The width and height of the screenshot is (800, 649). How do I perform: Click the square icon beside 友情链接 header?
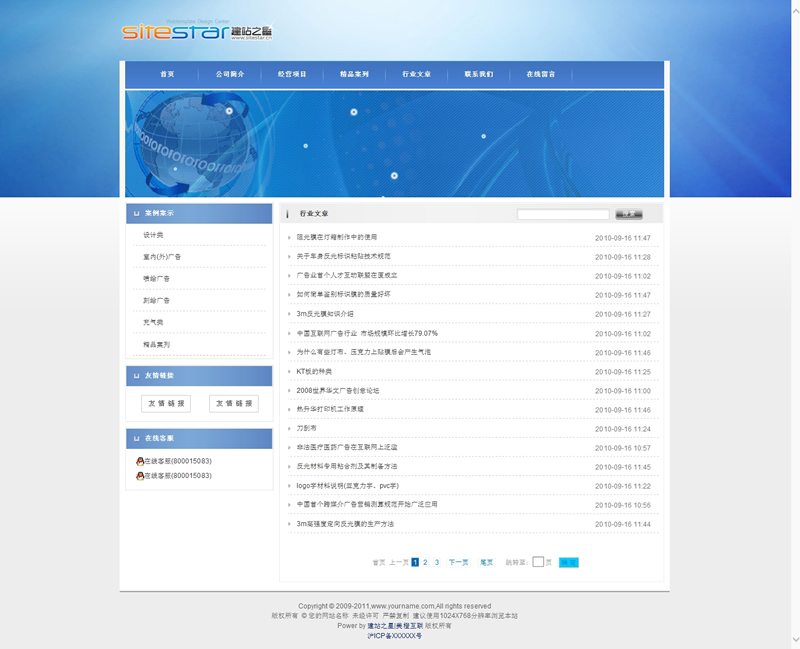pos(136,376)
